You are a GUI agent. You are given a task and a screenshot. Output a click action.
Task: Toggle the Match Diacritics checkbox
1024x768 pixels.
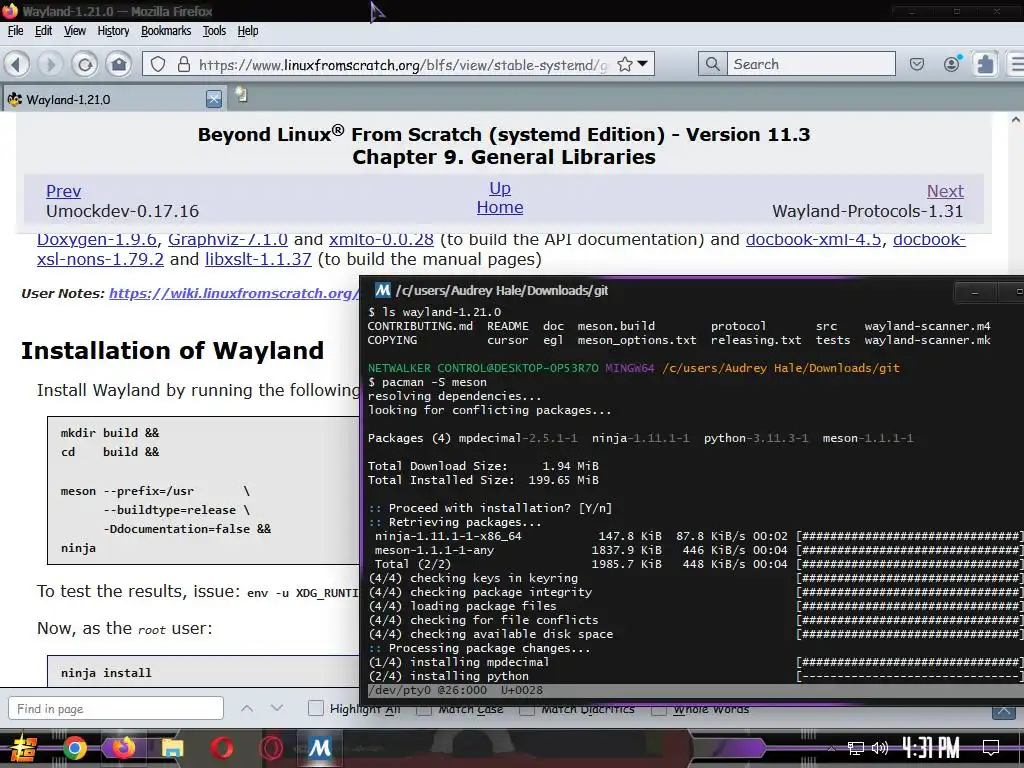(x=526, y=709)
